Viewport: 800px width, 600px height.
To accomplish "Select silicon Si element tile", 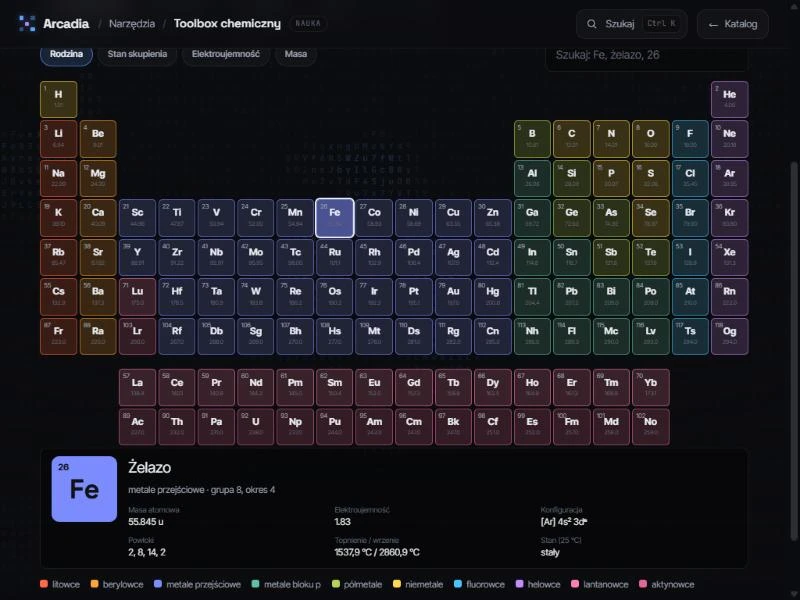I will coord(571,178).
